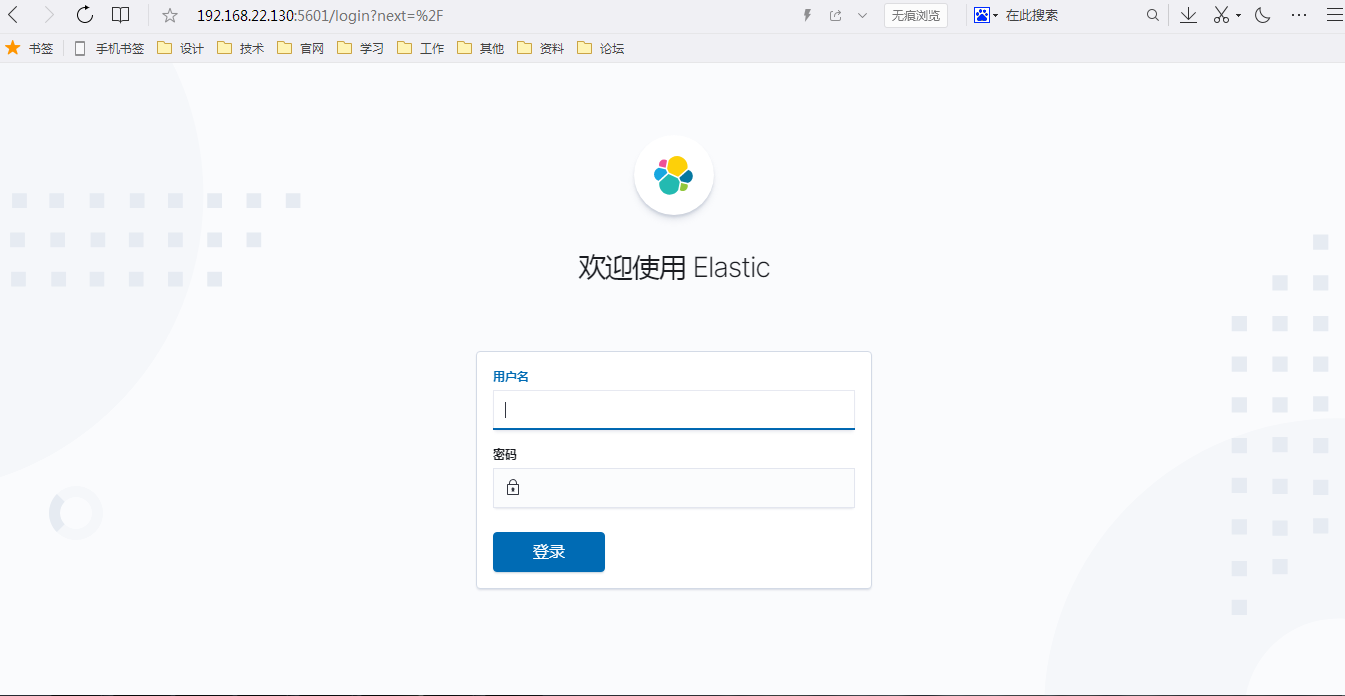
Task: Click the Baidu search engine icon
Action: click(981, 15)
